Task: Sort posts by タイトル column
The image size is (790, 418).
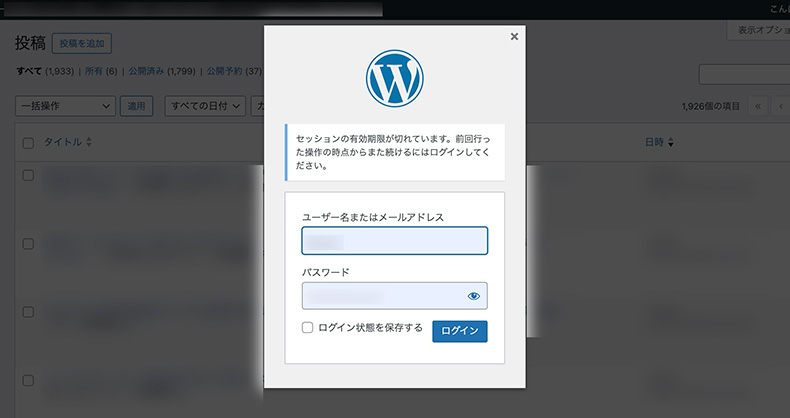Action: pyautogui.click(x=68, y=142)
